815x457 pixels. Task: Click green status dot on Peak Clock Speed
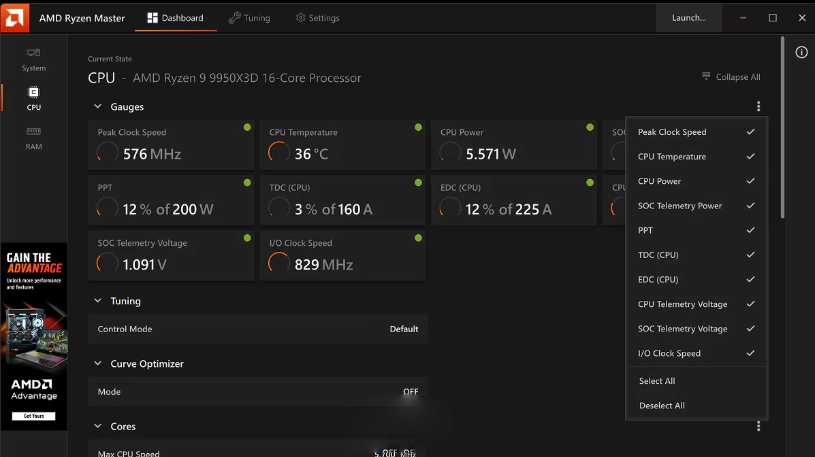(247, 127)
